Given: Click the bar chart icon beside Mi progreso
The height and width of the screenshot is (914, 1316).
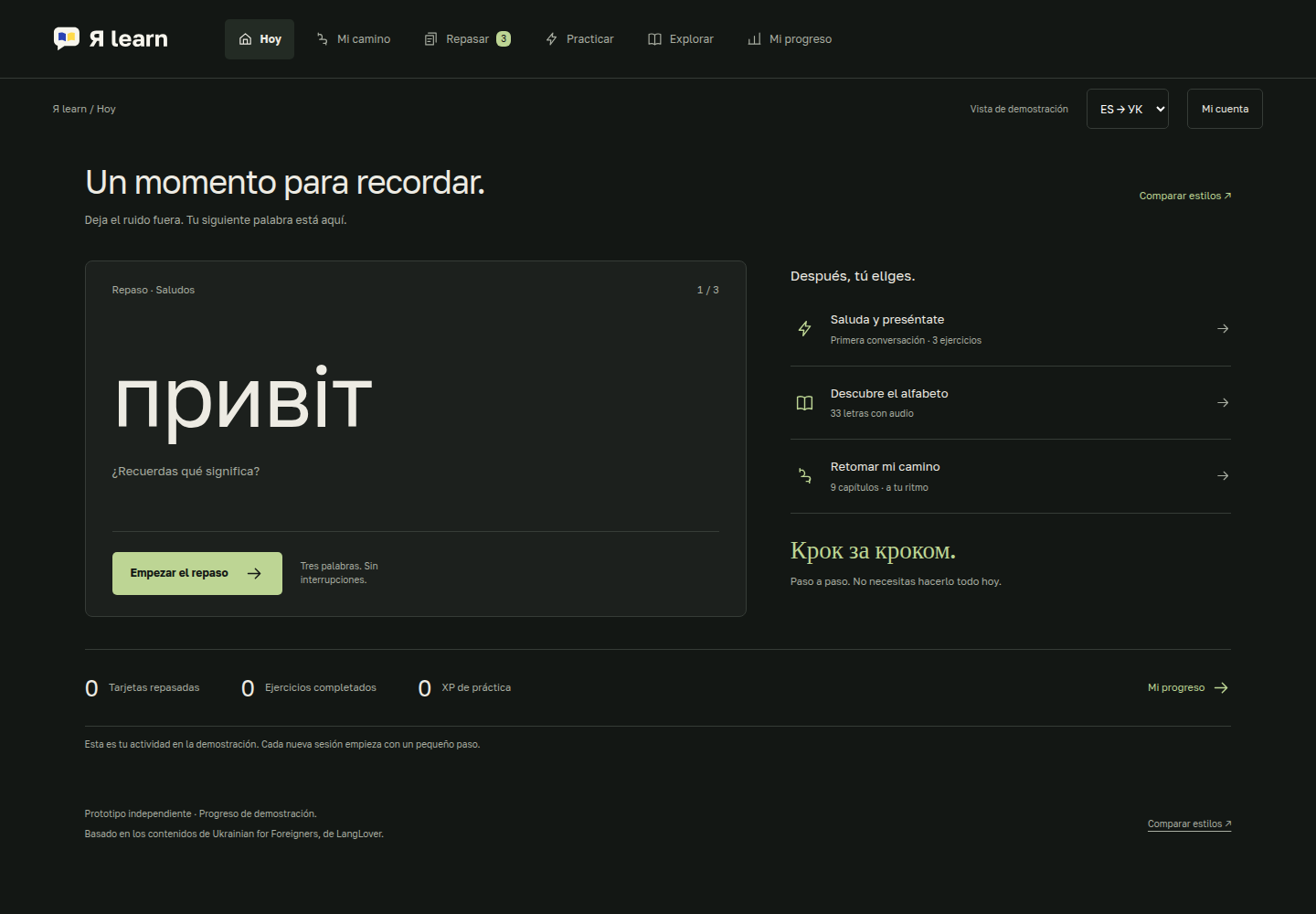Looking at the screenshot, I should [754, 39].
